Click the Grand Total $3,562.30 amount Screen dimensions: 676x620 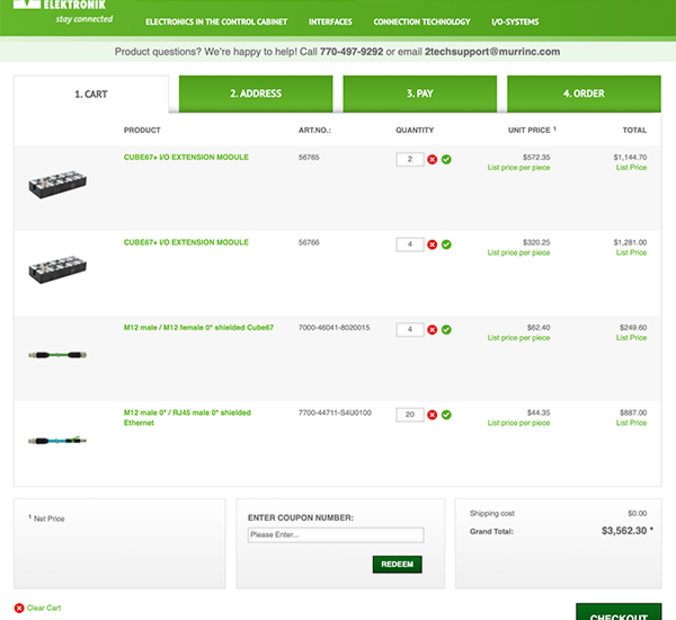624,531
